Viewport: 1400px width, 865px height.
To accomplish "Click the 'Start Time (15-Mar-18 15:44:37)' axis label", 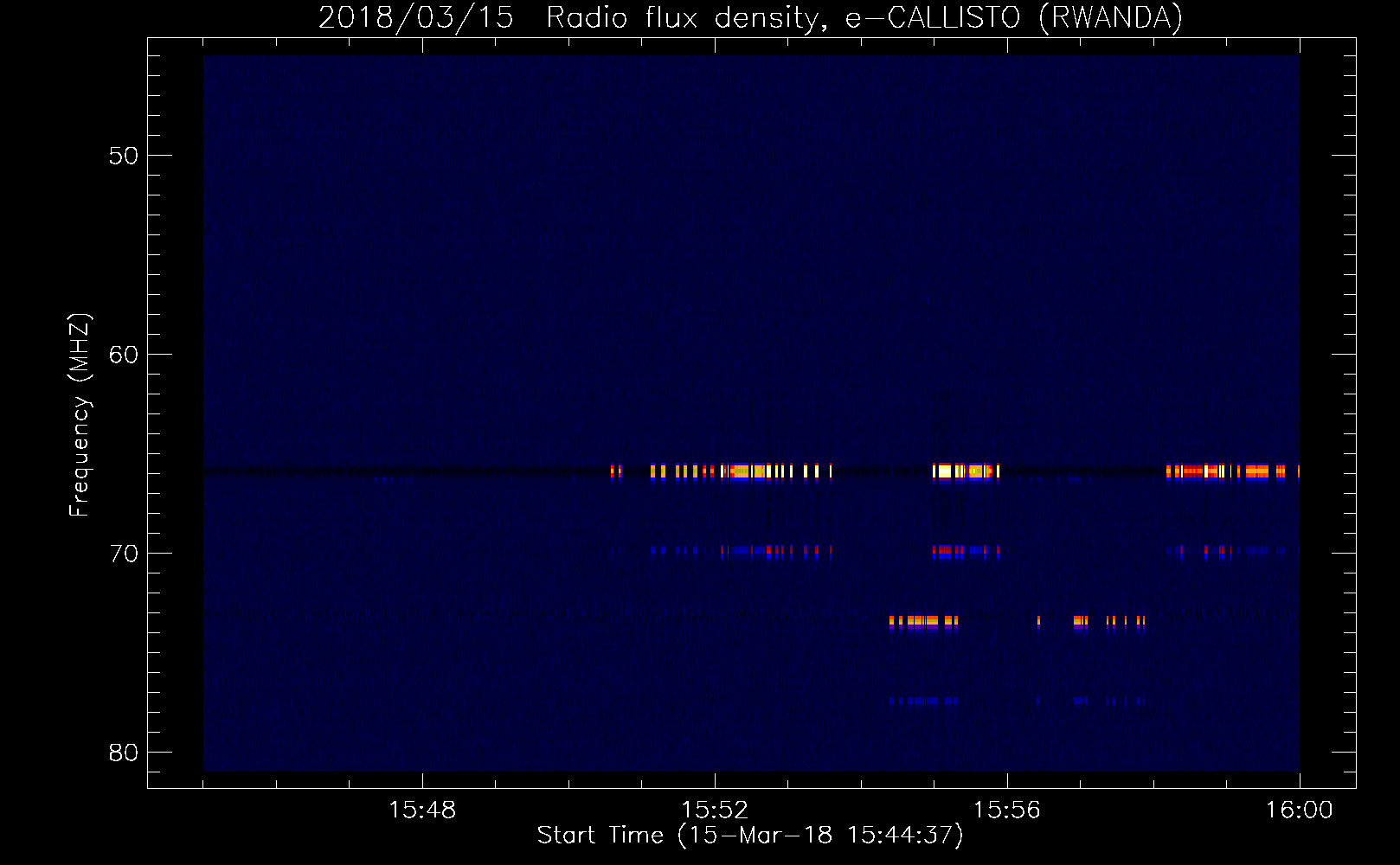I will coord(750,836).
